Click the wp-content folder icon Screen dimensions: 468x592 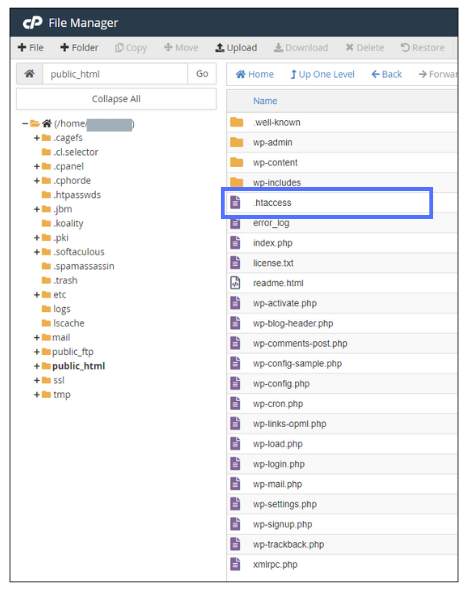coord(237,162)
